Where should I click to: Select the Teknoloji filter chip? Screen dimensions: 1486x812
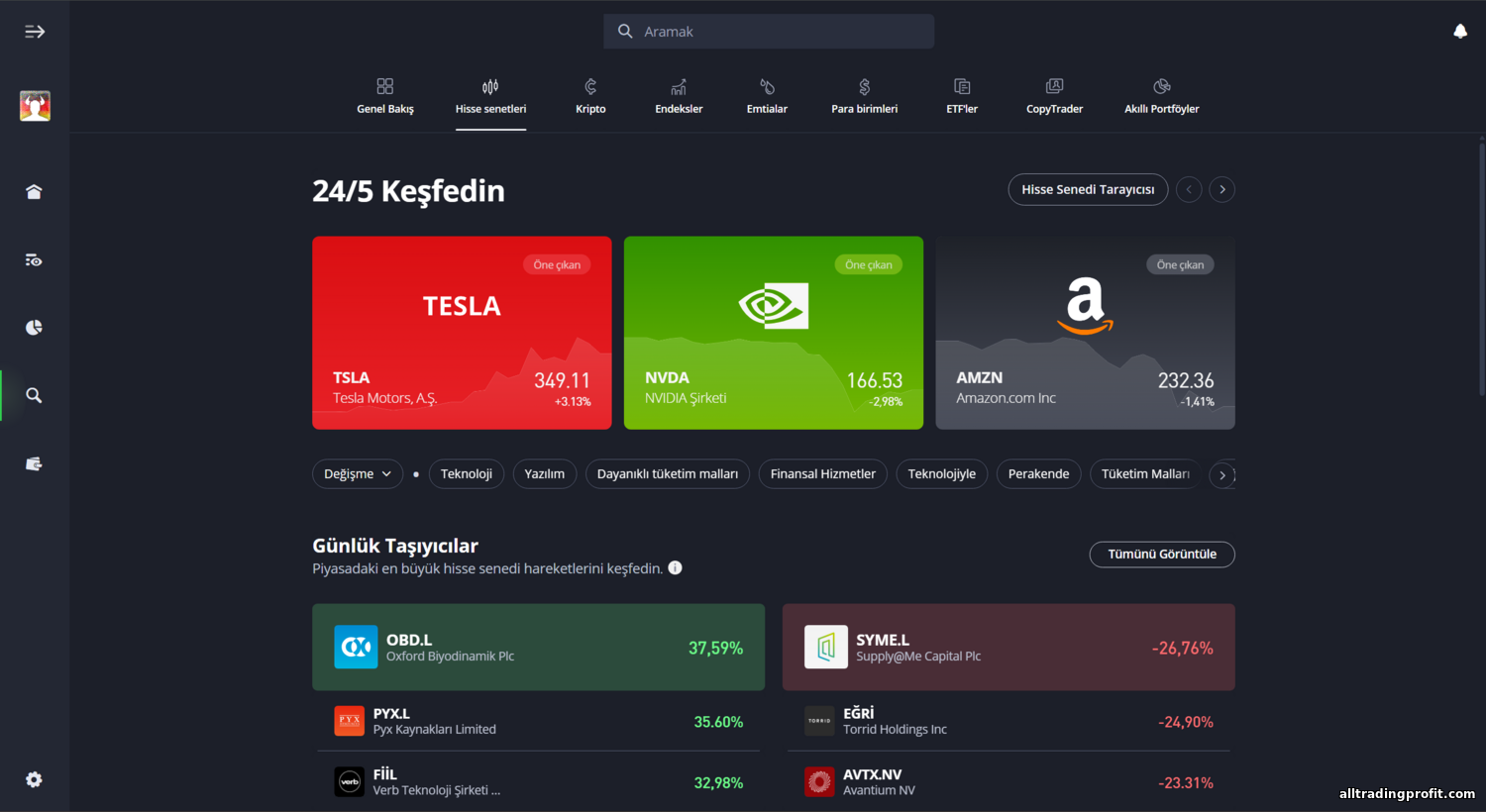466,474
